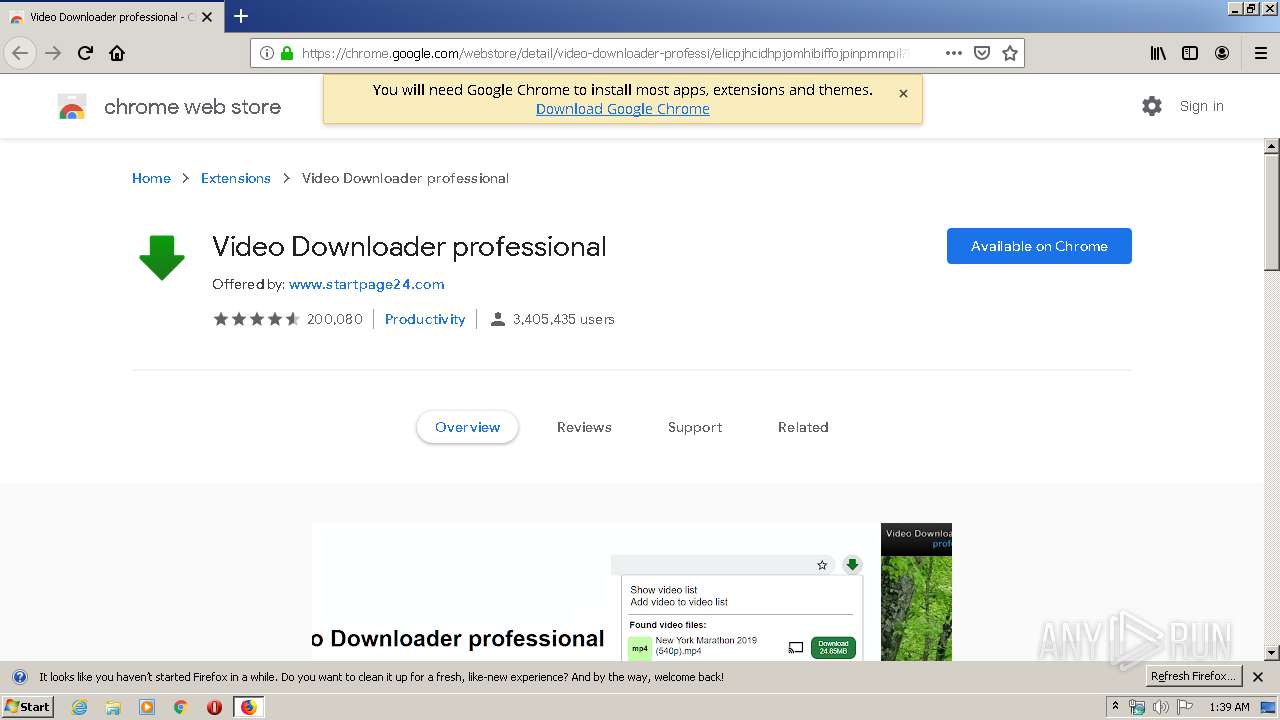Dismiss the Chrome install notice
Image resolution: width=1280 pixels, height=720 pixels.
(903, 93)
